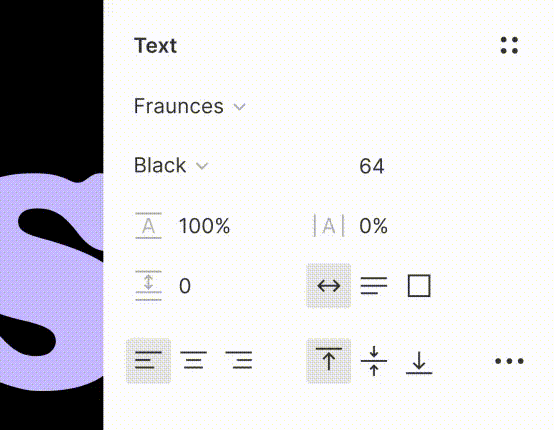Align text right
This screenshot has height=430, width=554.
coord(238,361)
